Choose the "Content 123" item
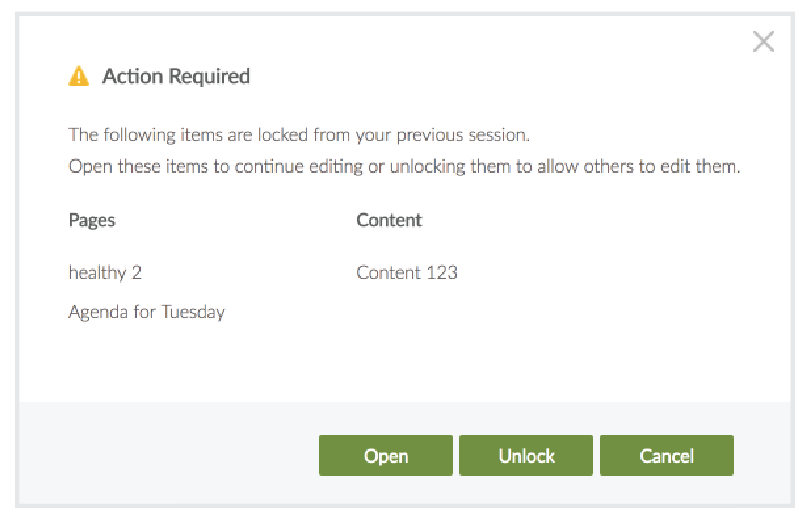 click(x=406, y=272)
